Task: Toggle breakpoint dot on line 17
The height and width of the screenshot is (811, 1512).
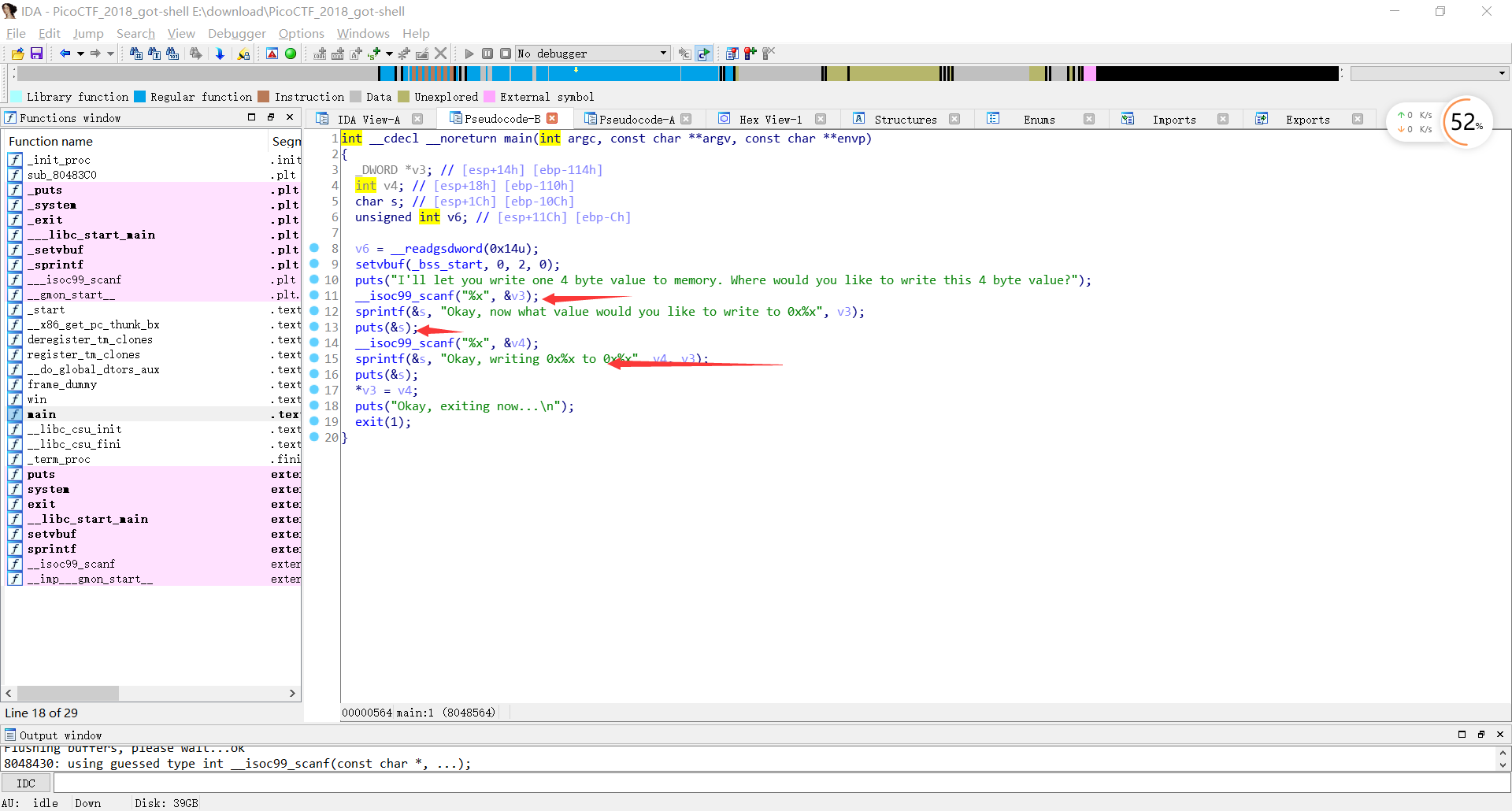Action: pos(314,390)
